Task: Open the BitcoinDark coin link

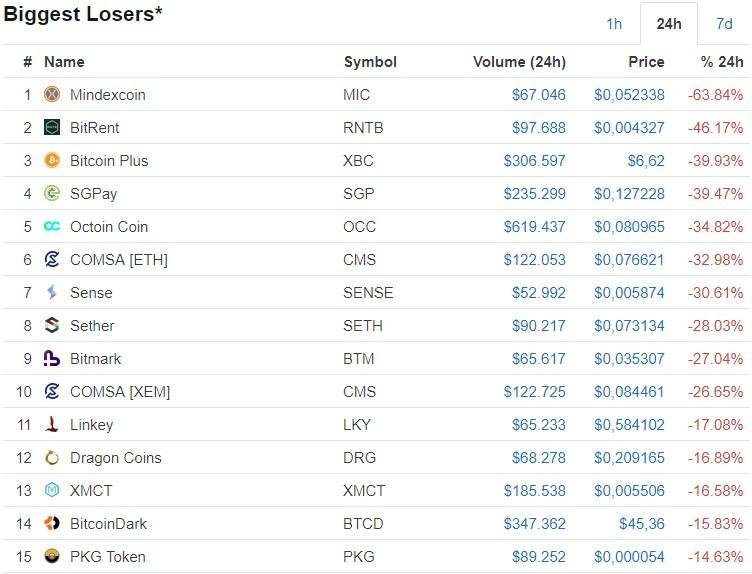Action: click(x=108, y=524)
